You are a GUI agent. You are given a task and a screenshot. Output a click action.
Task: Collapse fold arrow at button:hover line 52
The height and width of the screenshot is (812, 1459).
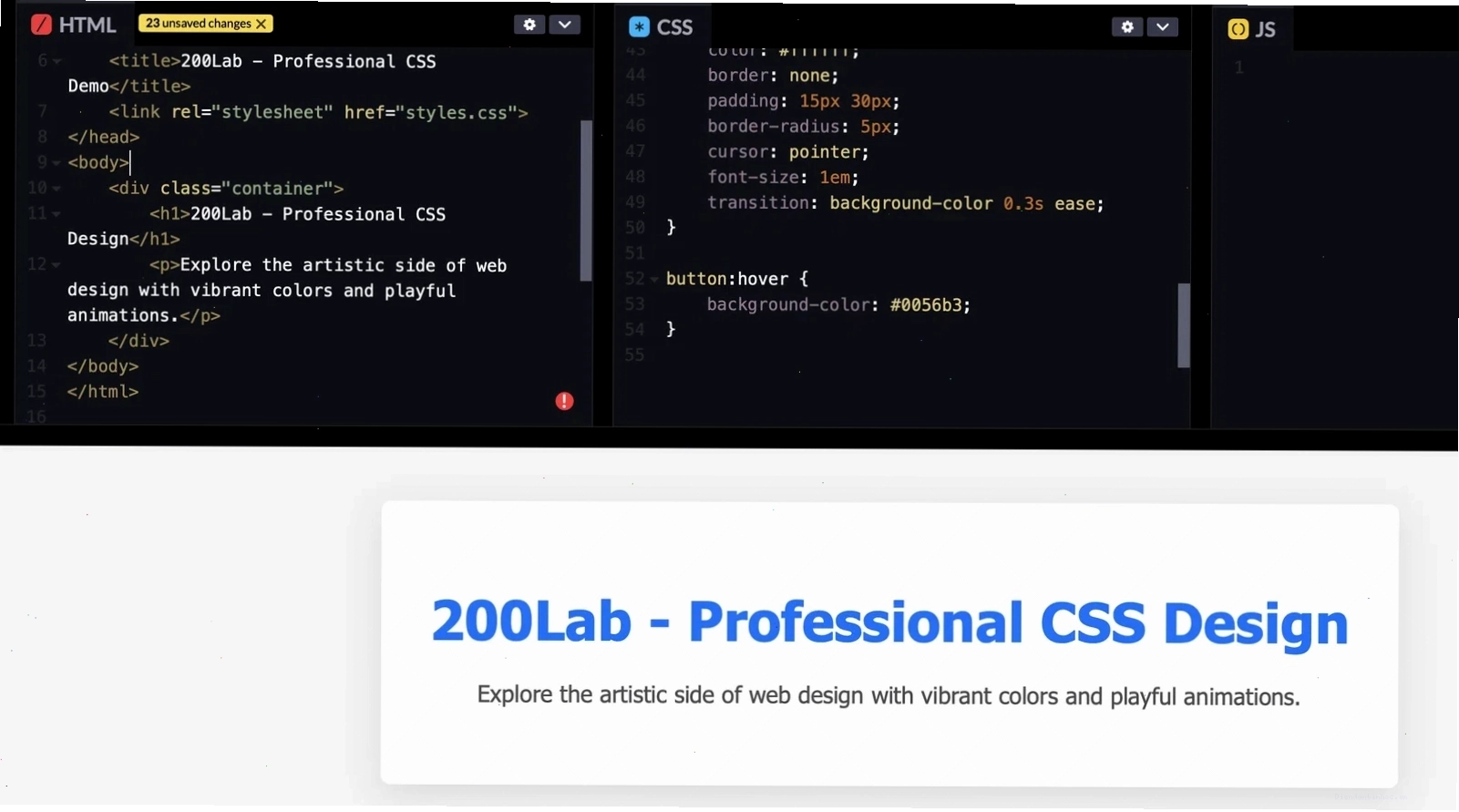point(654,280)
